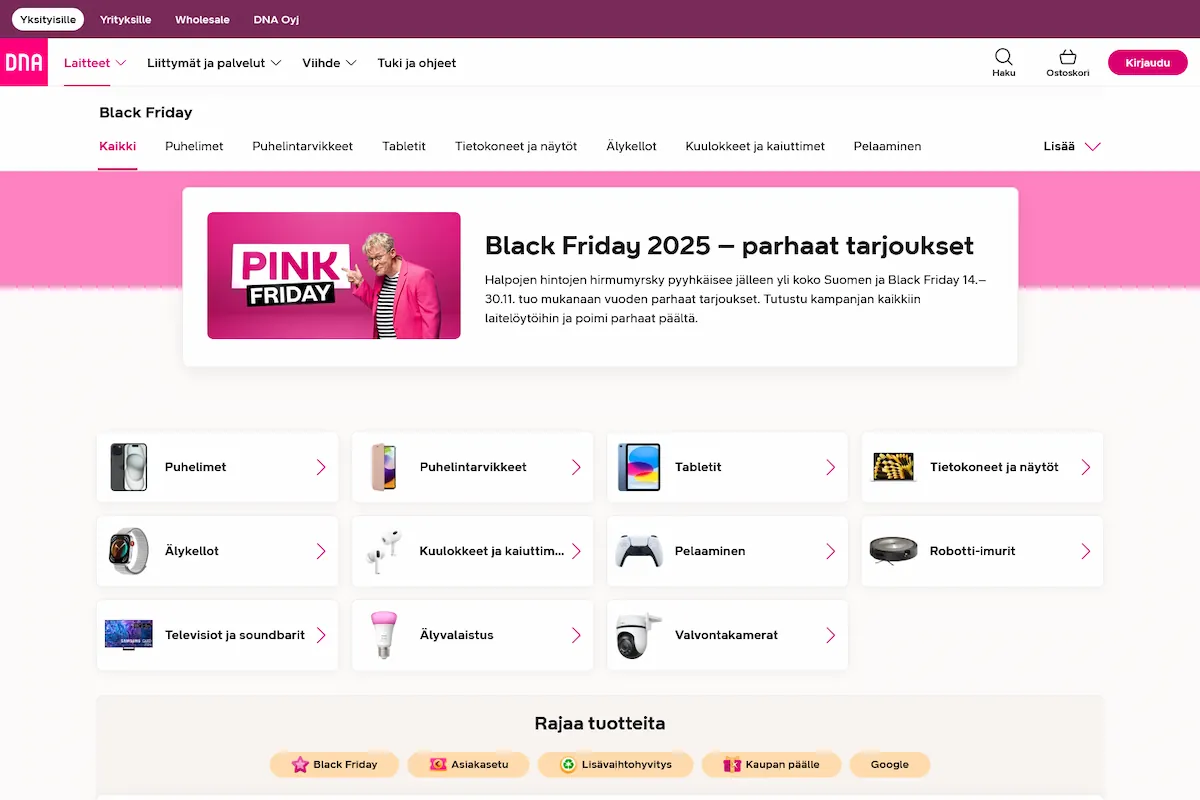The height and width of the screenshot is (800, 1200).
Task: Open the Ostoskori shopping cart
Action: click(x=1067, y=62)
